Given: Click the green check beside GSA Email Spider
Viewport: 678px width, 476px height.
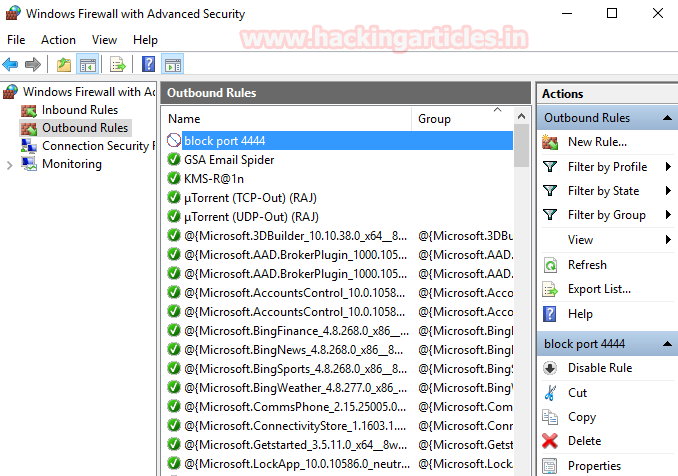Looking at the screenshot, I should (174, 160).
